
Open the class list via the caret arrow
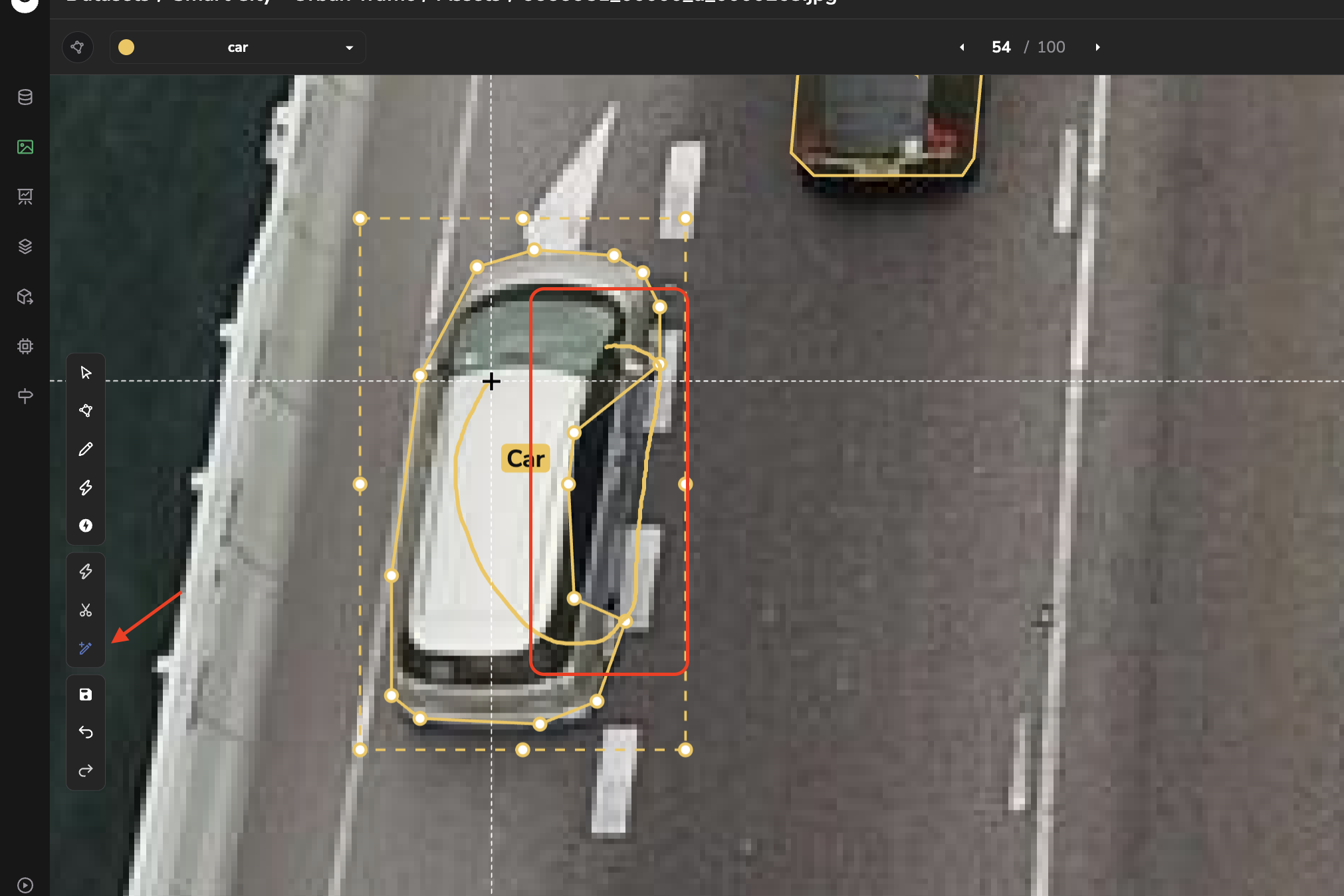coord(350,48)
